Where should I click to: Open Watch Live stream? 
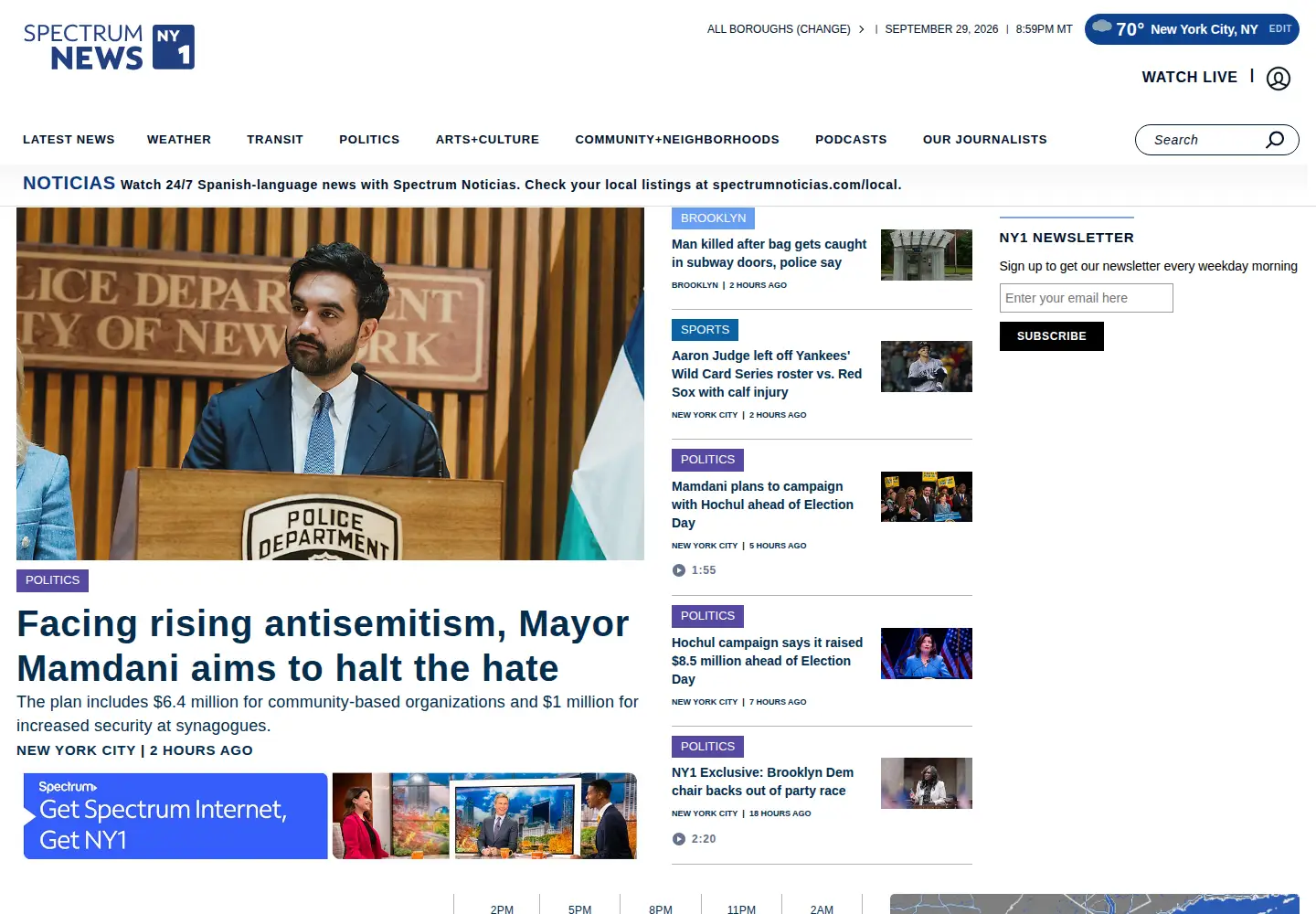pos(1189,78)
